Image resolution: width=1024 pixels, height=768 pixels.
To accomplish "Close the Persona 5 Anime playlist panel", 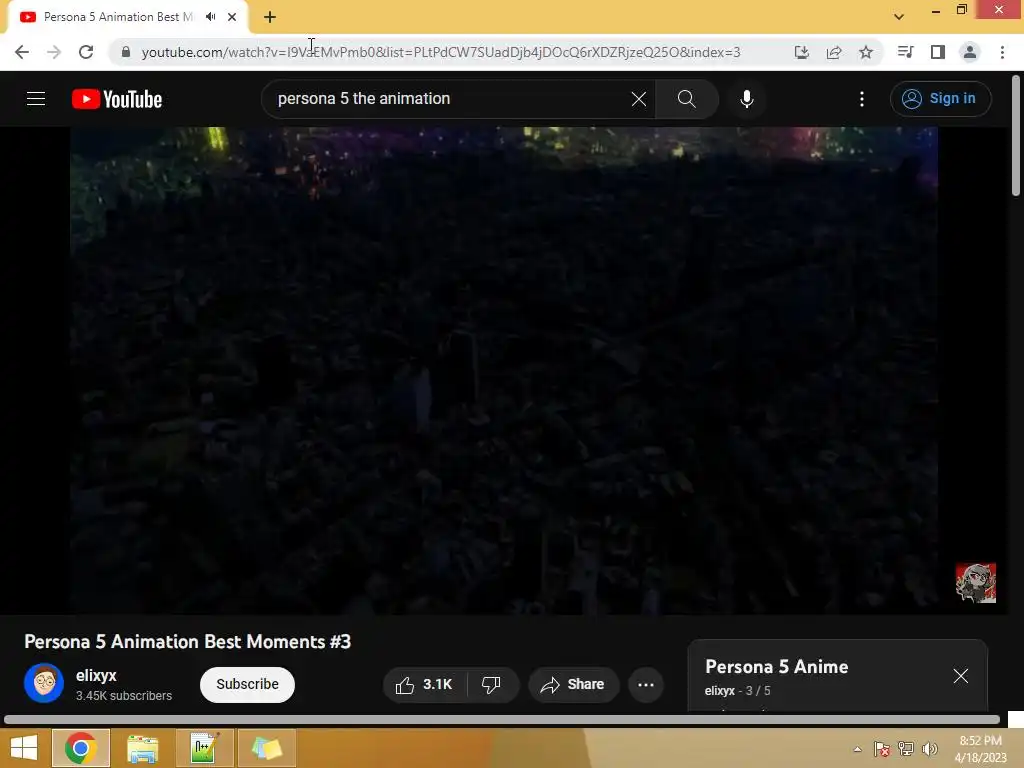I will coord(961,676).
